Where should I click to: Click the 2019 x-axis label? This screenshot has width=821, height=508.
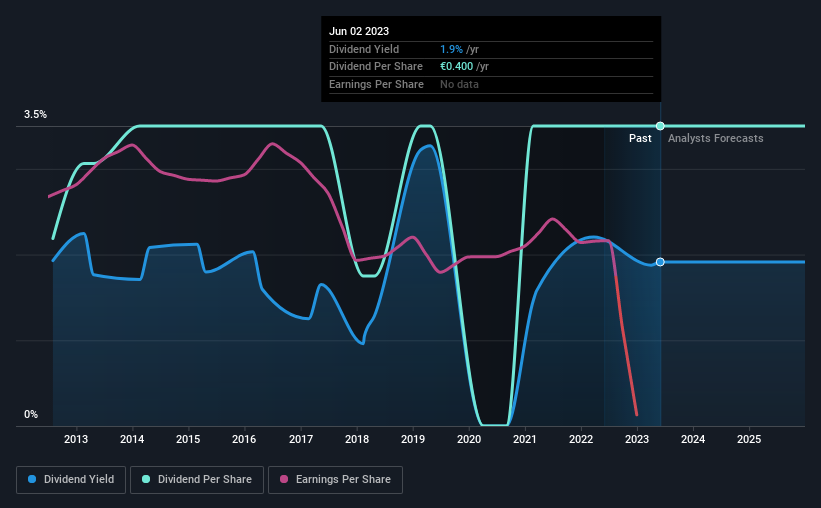(x=413, y=439)
